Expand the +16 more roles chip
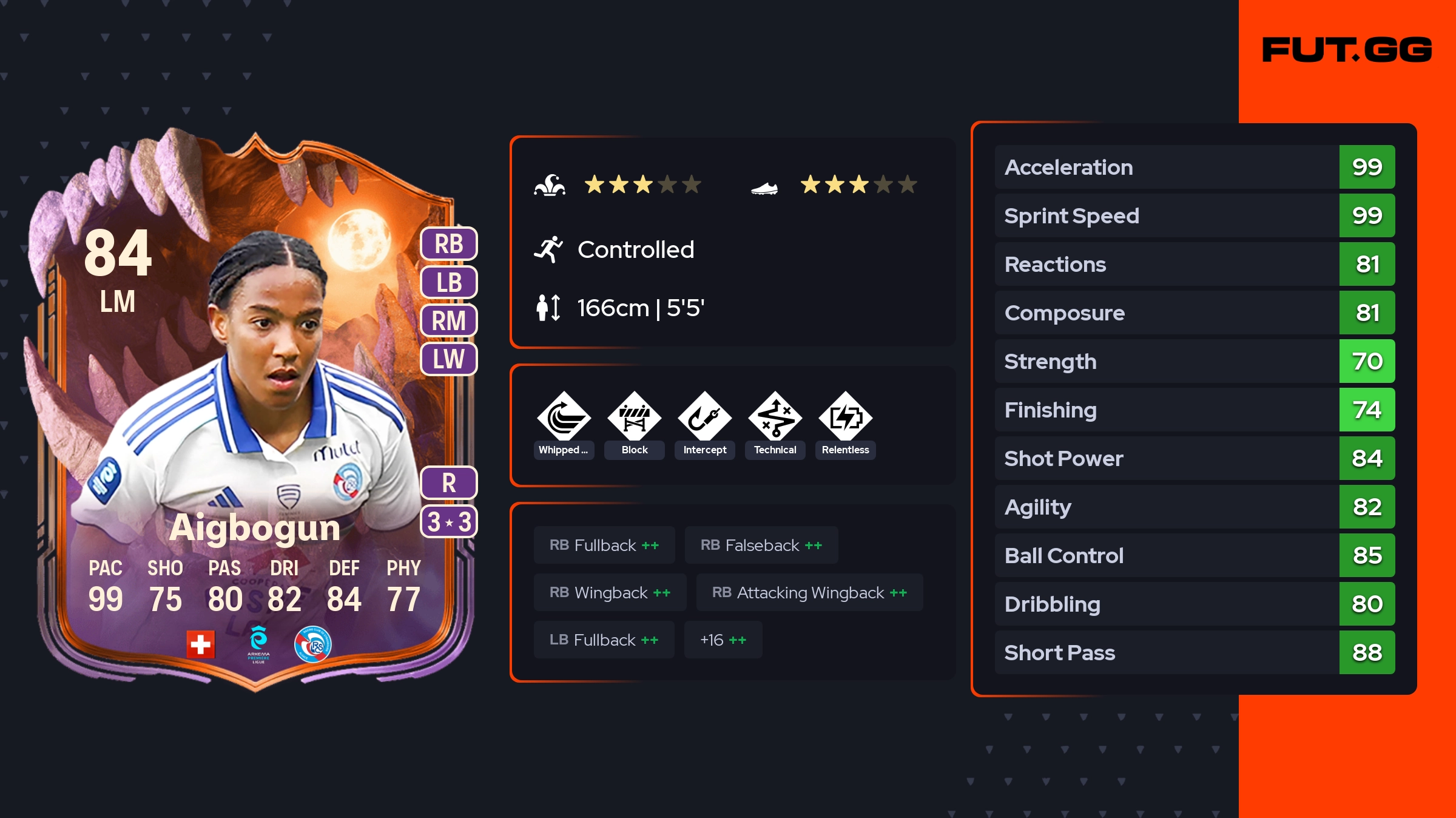The image size is (1456, 818). tap(723, 640)
